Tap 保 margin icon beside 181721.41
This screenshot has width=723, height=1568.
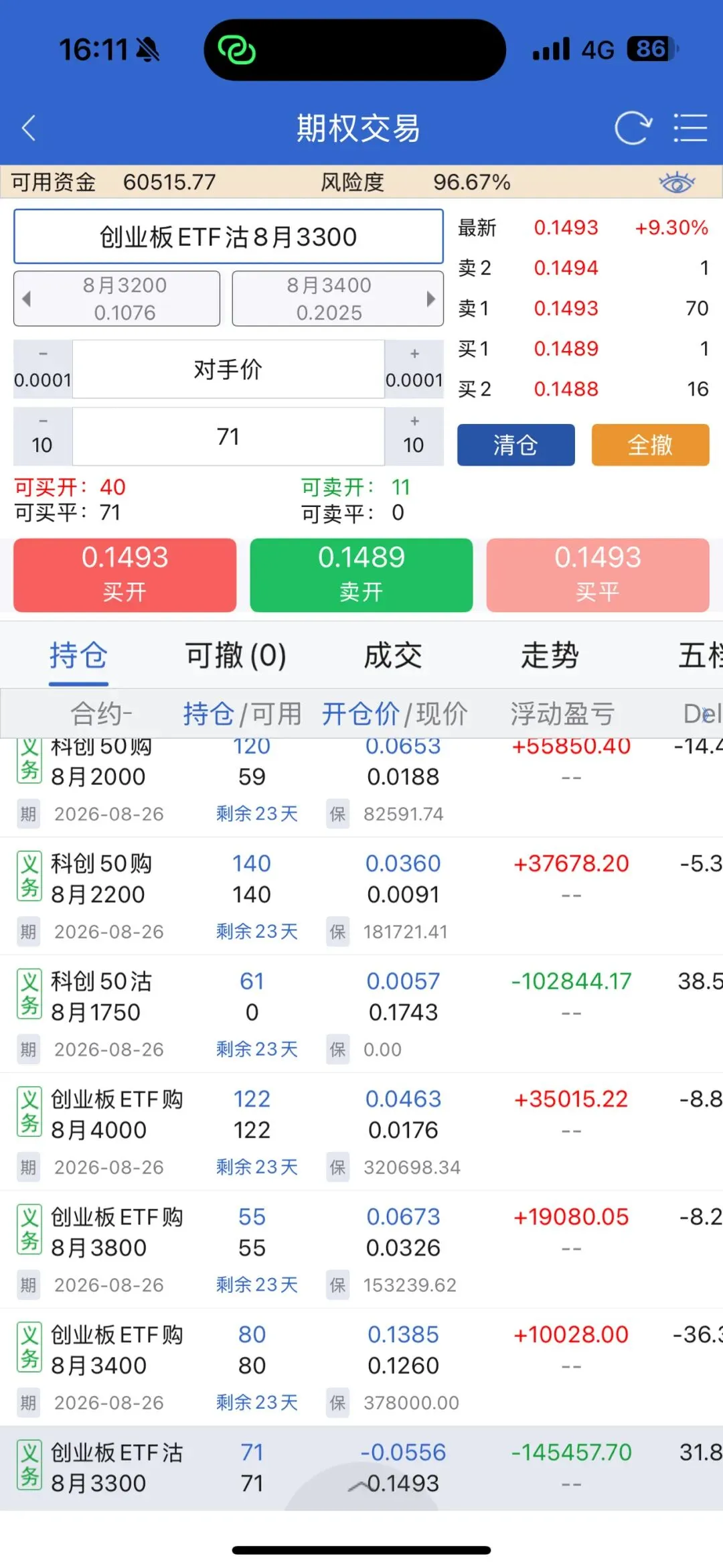pos(338,932)
